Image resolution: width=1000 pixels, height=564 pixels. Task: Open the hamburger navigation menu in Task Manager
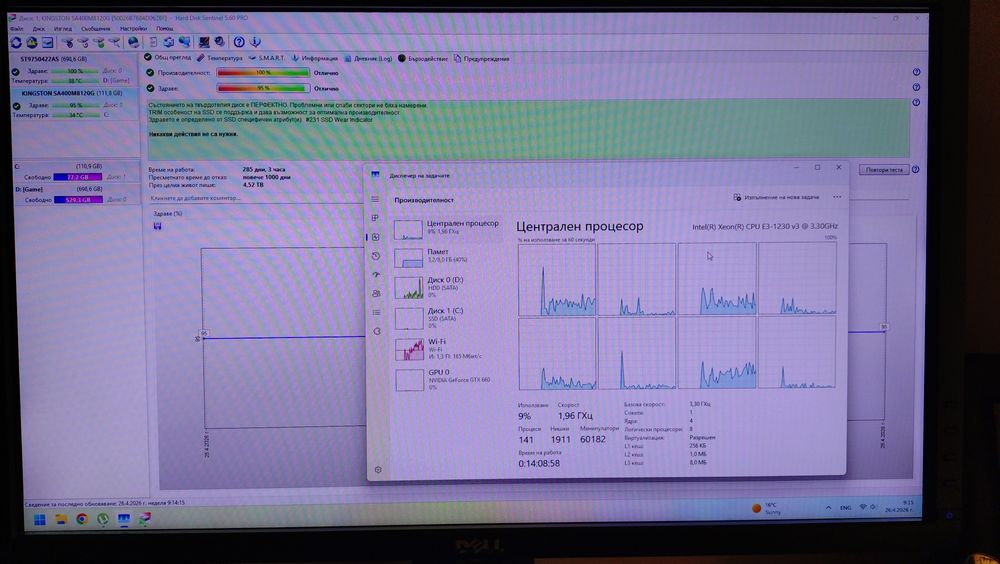(x=375, y=199)
